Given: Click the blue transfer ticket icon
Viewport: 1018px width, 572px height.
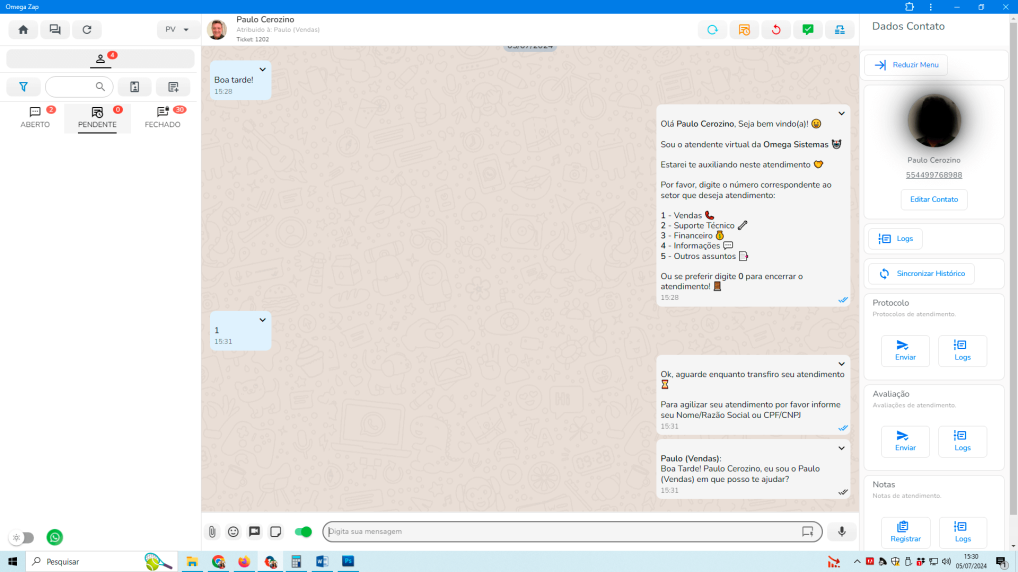Looking at the screenshot, I should tap(839, 30).
